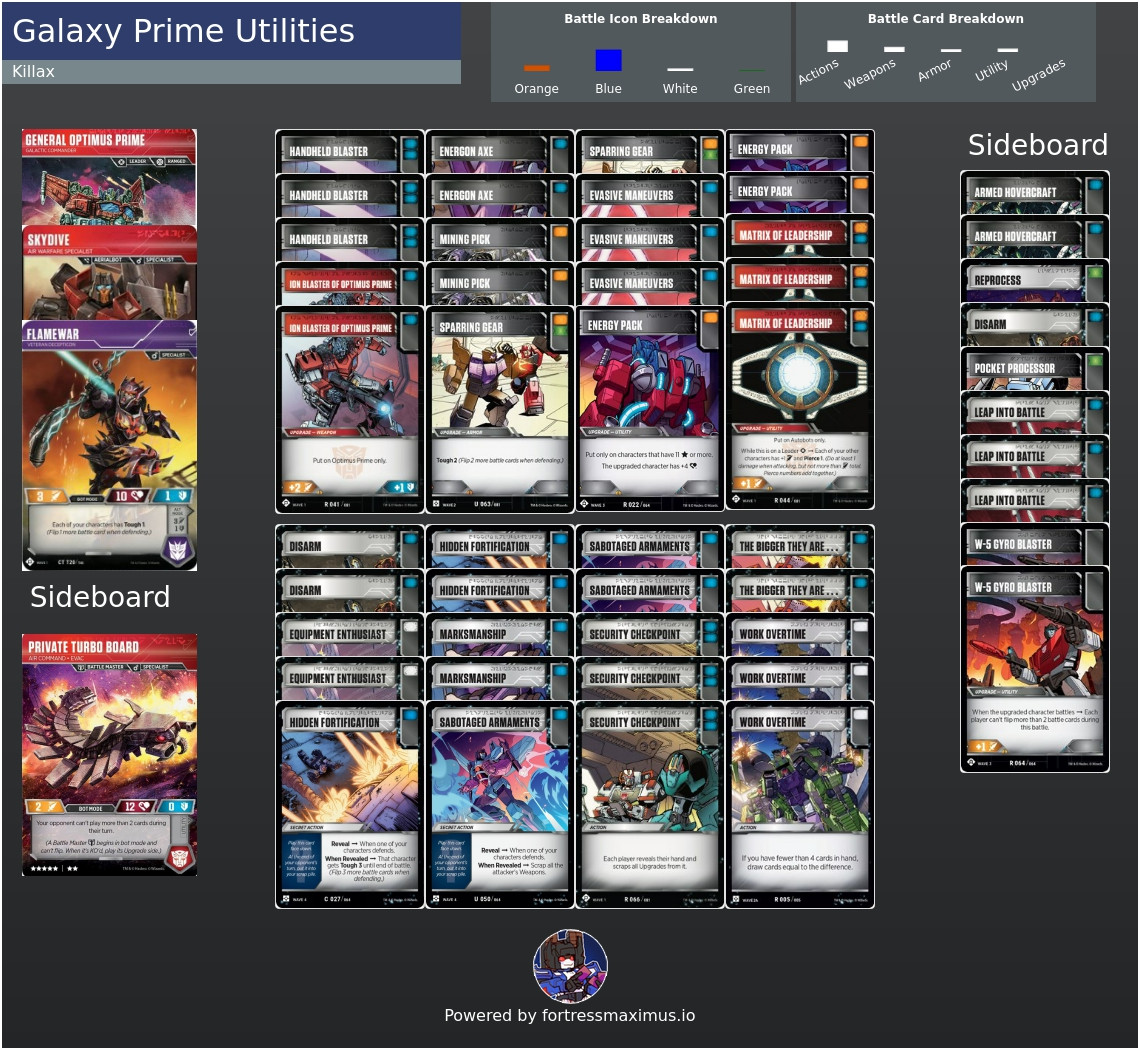Click the 'Sideboard' heading below Flamewar

tap(100, 597)
